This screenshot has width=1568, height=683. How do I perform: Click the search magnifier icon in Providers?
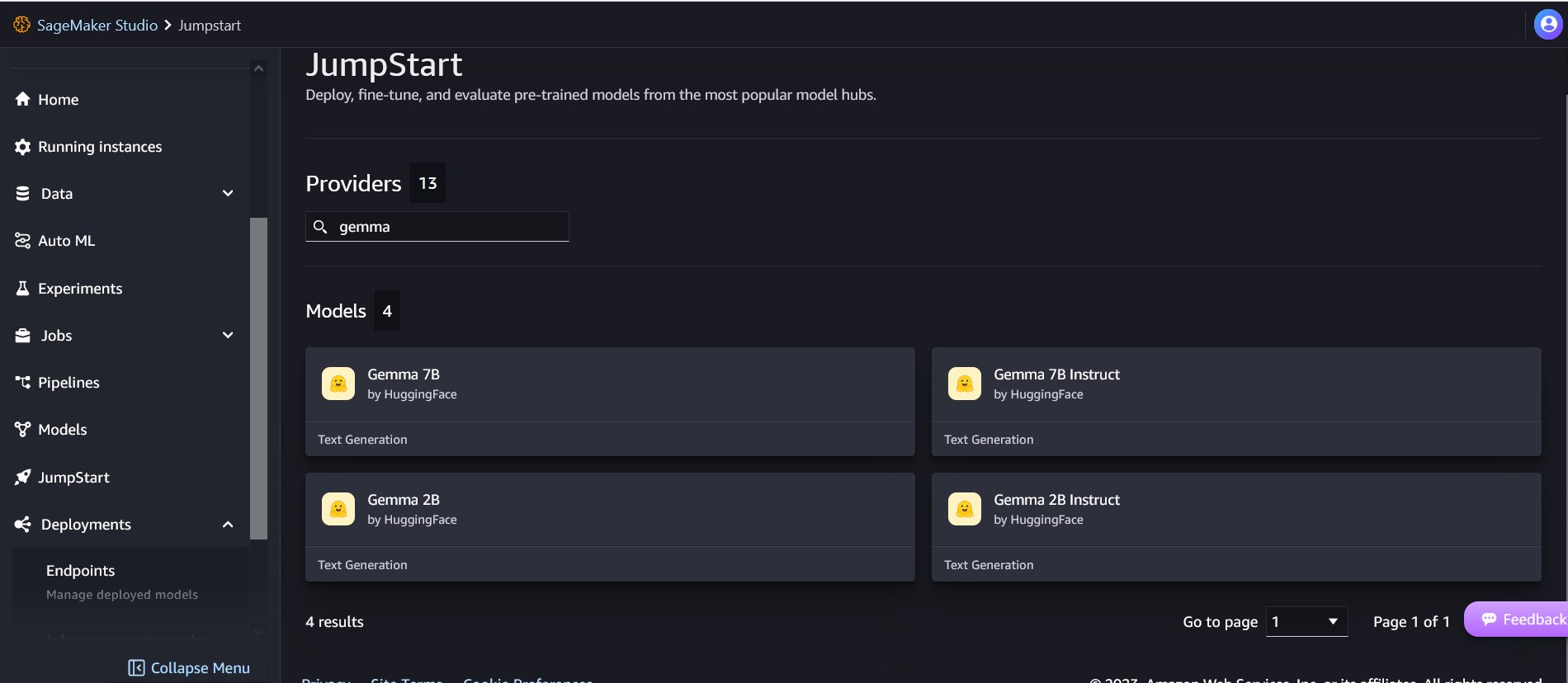pyautogui.click(x=320, y=227)
